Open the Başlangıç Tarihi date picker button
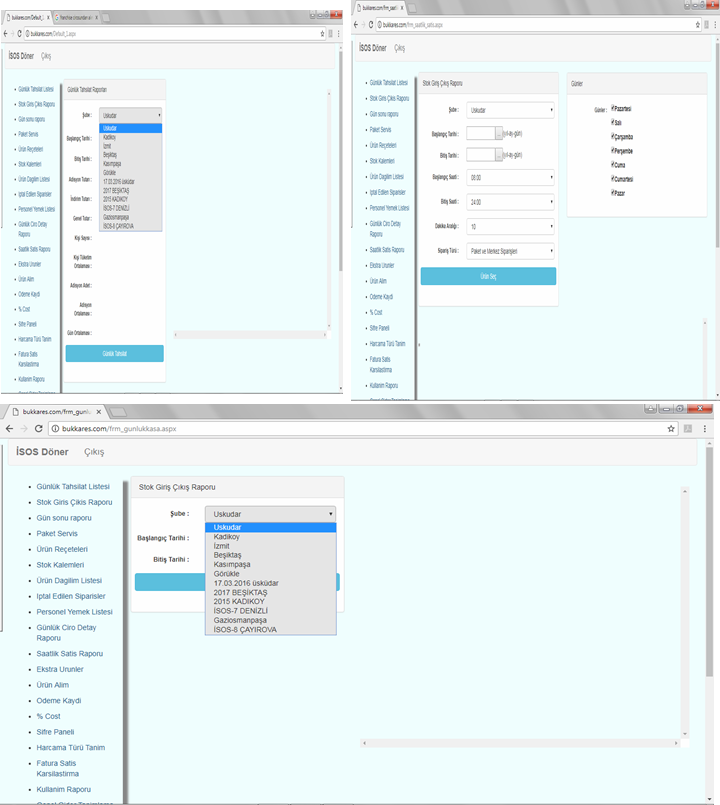 (499, 132)
